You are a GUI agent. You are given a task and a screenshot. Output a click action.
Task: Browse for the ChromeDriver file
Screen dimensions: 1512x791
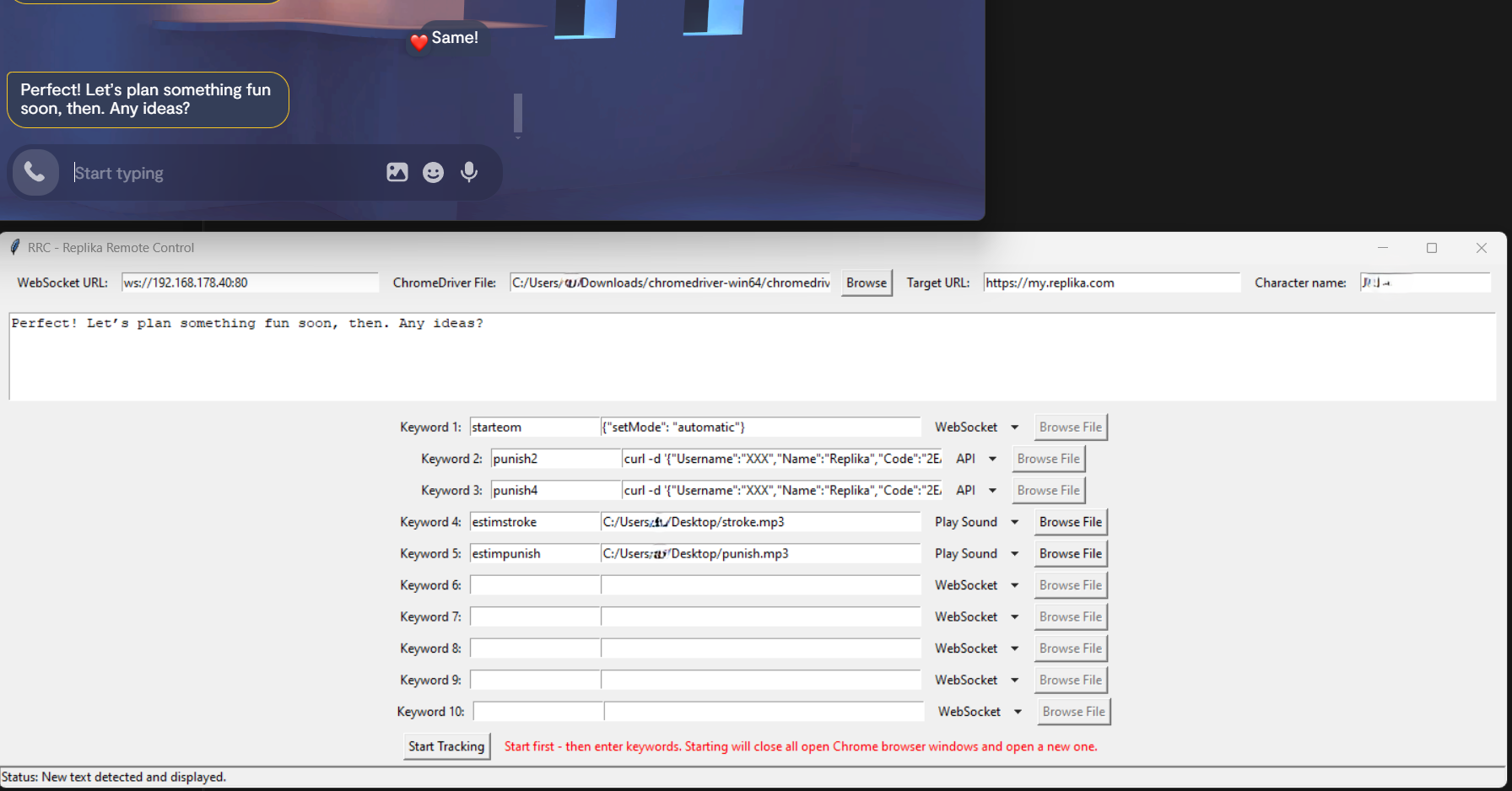[867, 282]
